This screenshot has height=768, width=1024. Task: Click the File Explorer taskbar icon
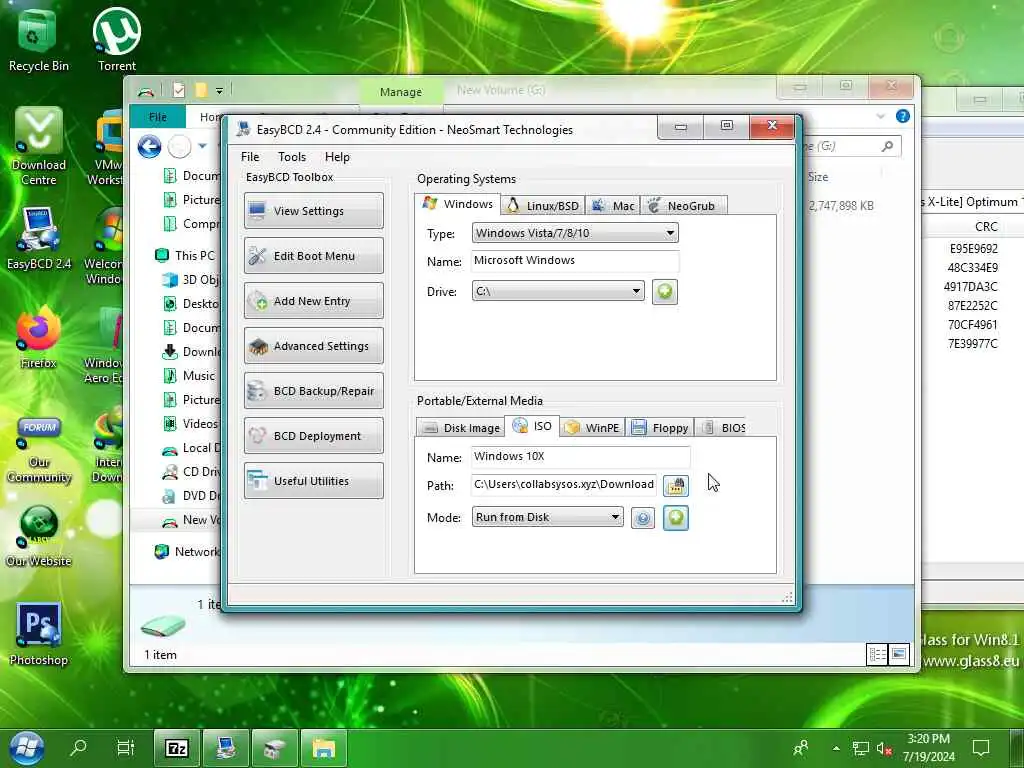(323, 748)
